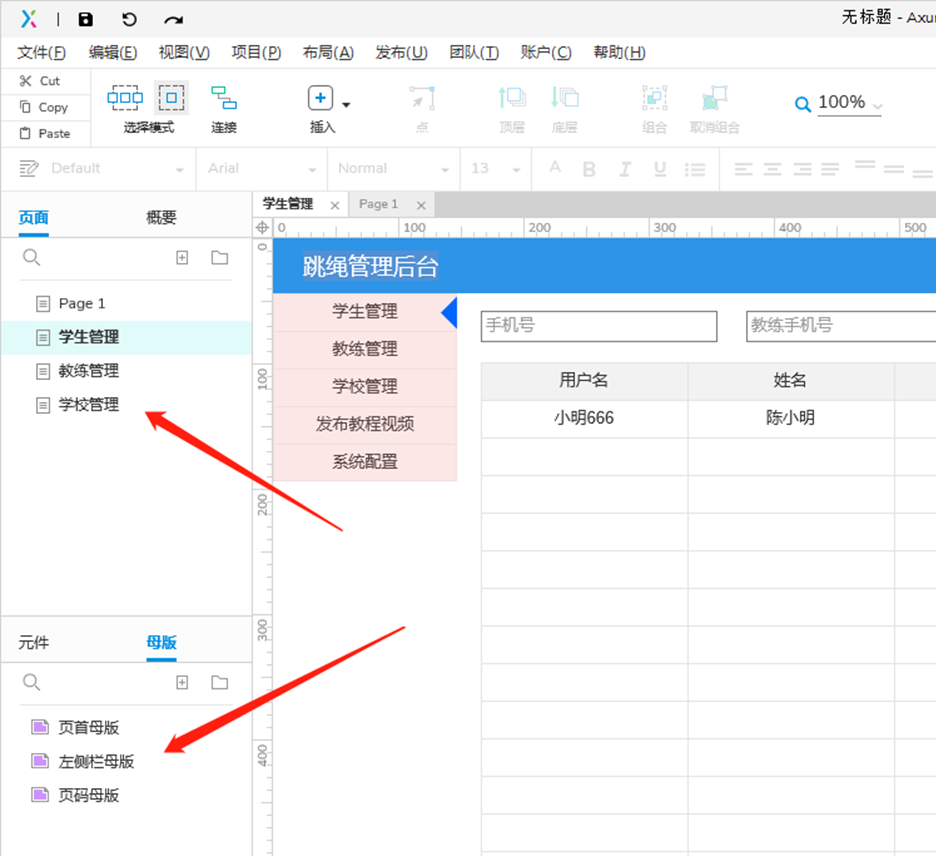Screen dimensions: 936x856
Task: Cut the selection
Action: [x=40, y=81]
